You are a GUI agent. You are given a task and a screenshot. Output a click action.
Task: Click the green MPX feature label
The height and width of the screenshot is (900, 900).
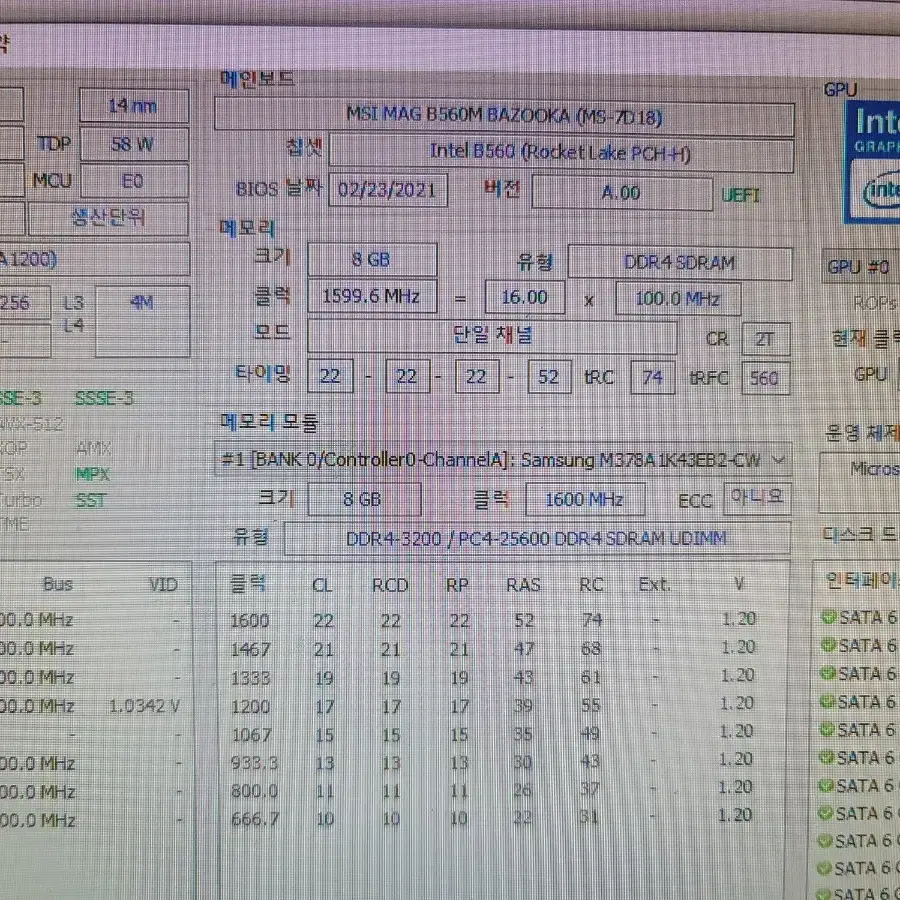tap(92, 474)
